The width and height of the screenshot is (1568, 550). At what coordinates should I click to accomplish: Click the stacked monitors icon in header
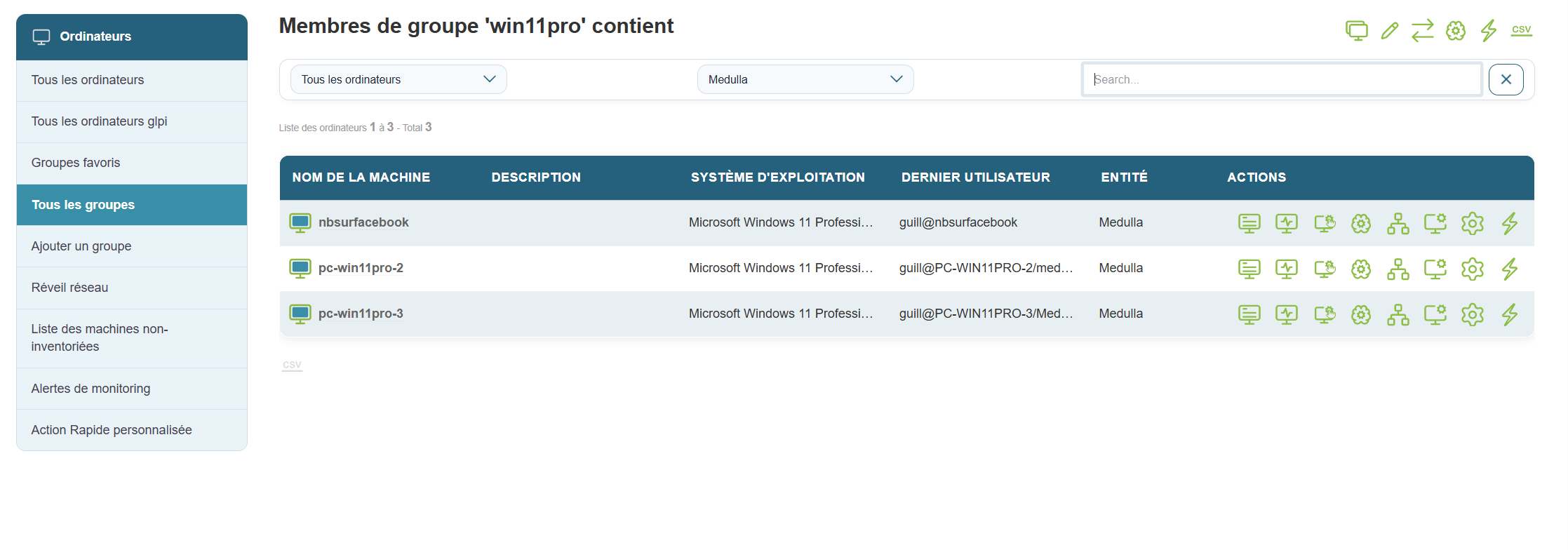tap(1356, 31)
